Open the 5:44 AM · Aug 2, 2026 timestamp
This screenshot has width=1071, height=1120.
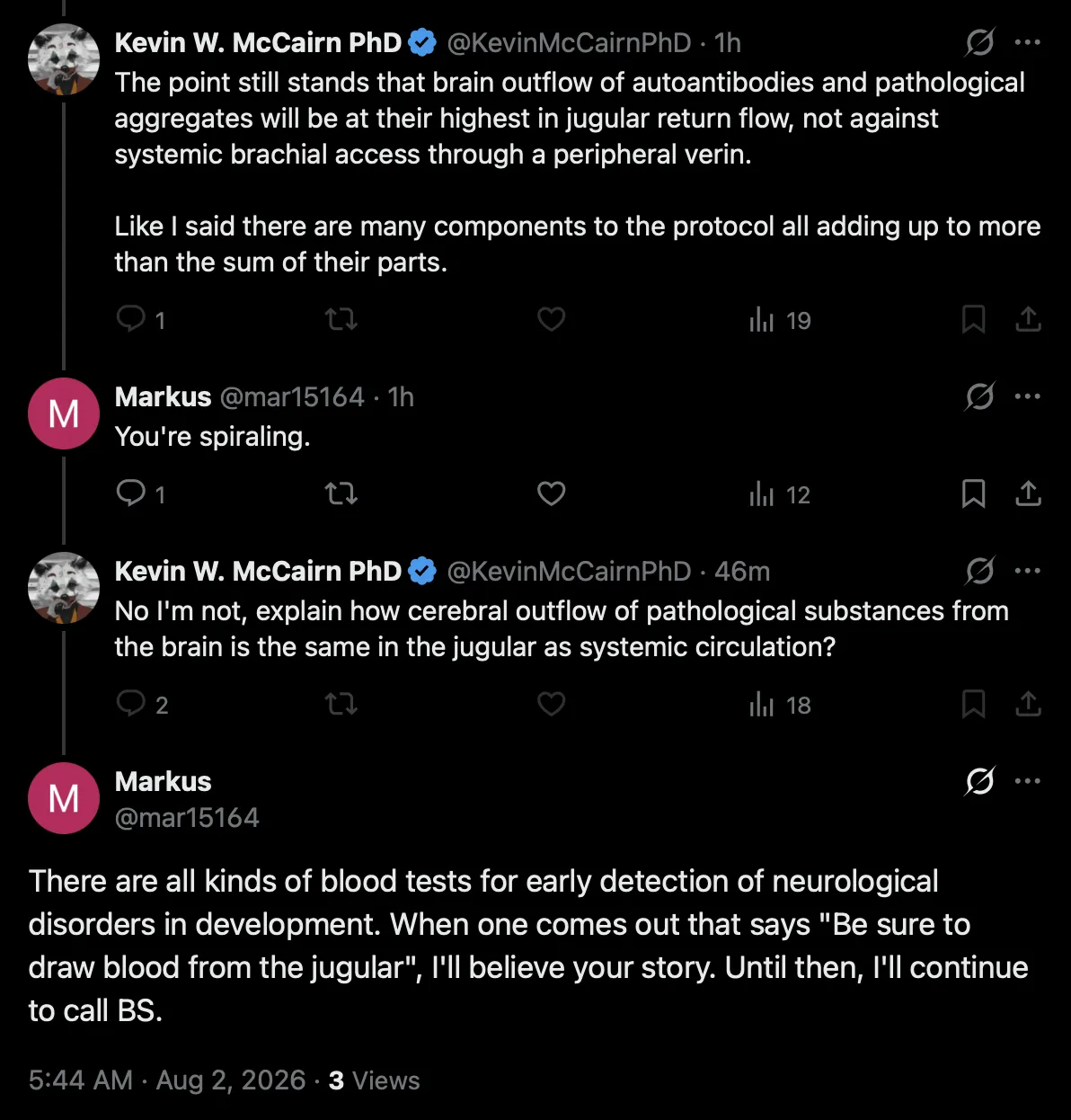167,1080
